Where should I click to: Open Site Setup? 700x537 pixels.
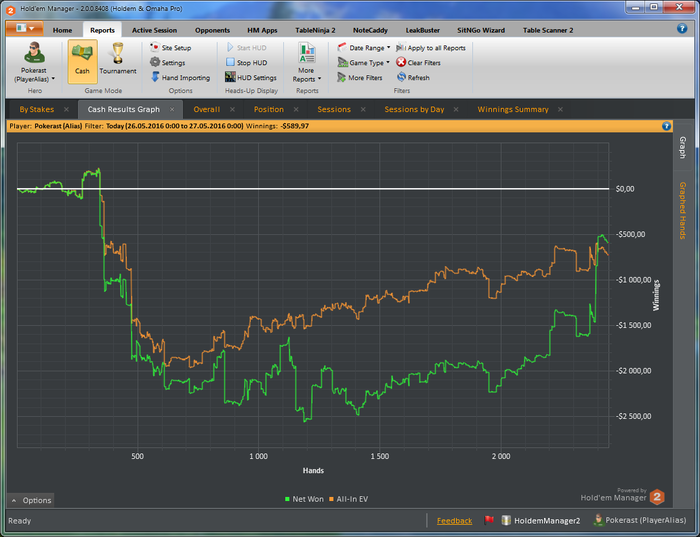click(171, 47)
